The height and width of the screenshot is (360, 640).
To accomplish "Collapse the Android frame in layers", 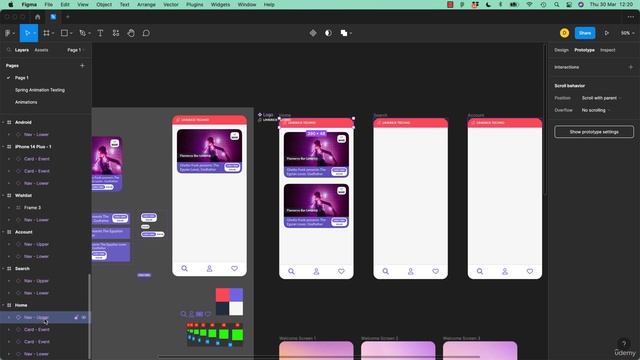I will click(3, 122).
